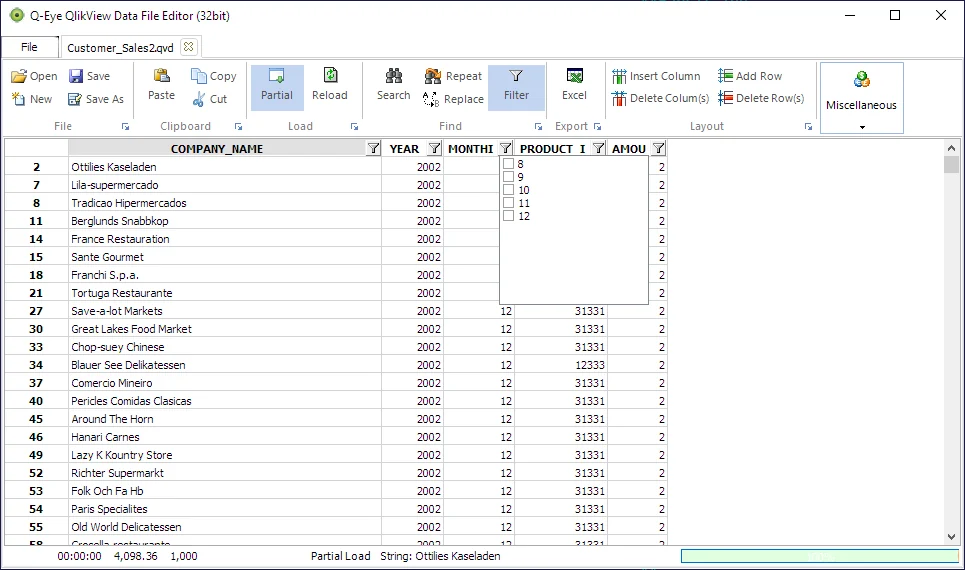Expand Layout group dialog launcher

808,126
